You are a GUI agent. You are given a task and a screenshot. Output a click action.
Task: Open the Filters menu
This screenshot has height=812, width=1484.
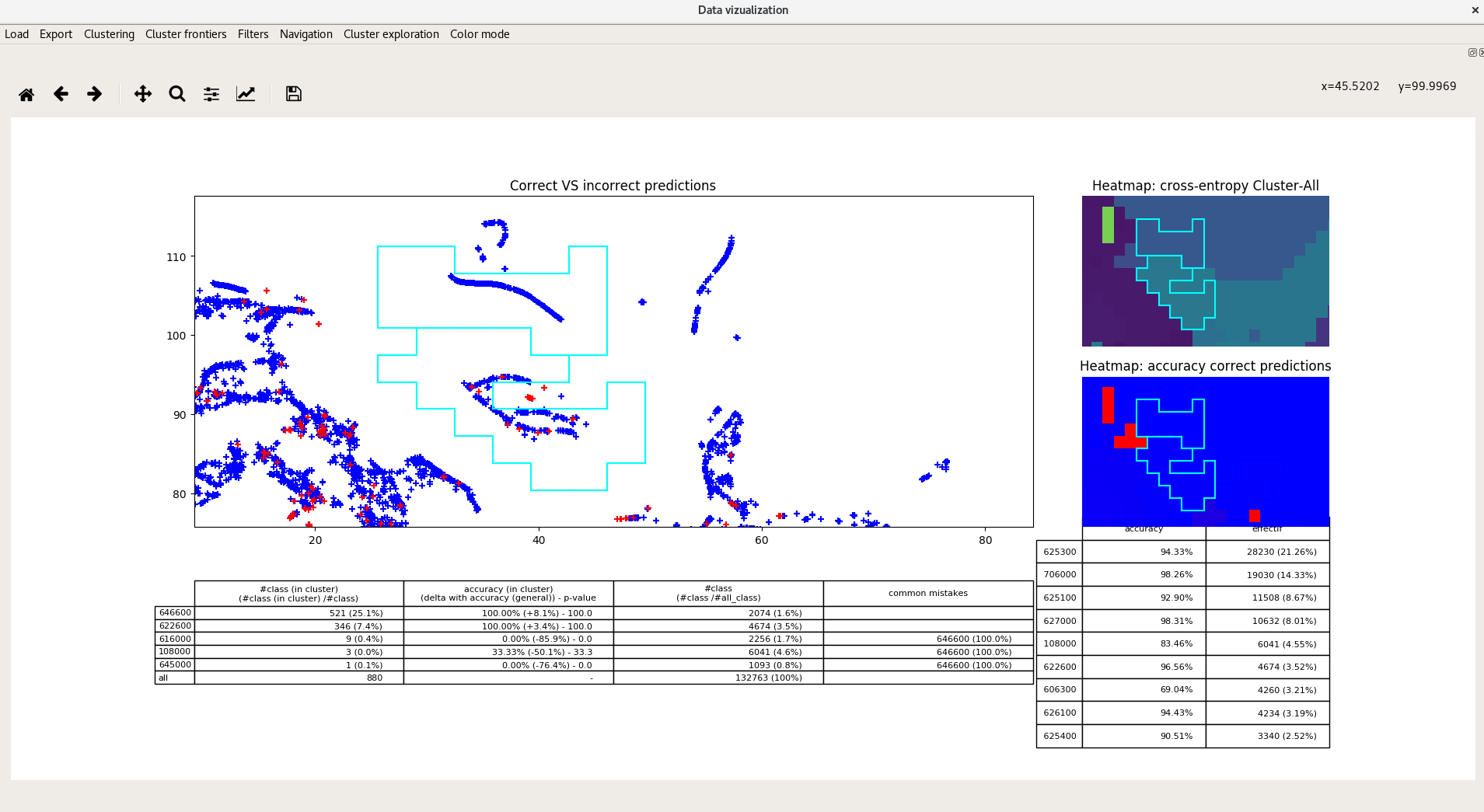click(x=253, y=34)
